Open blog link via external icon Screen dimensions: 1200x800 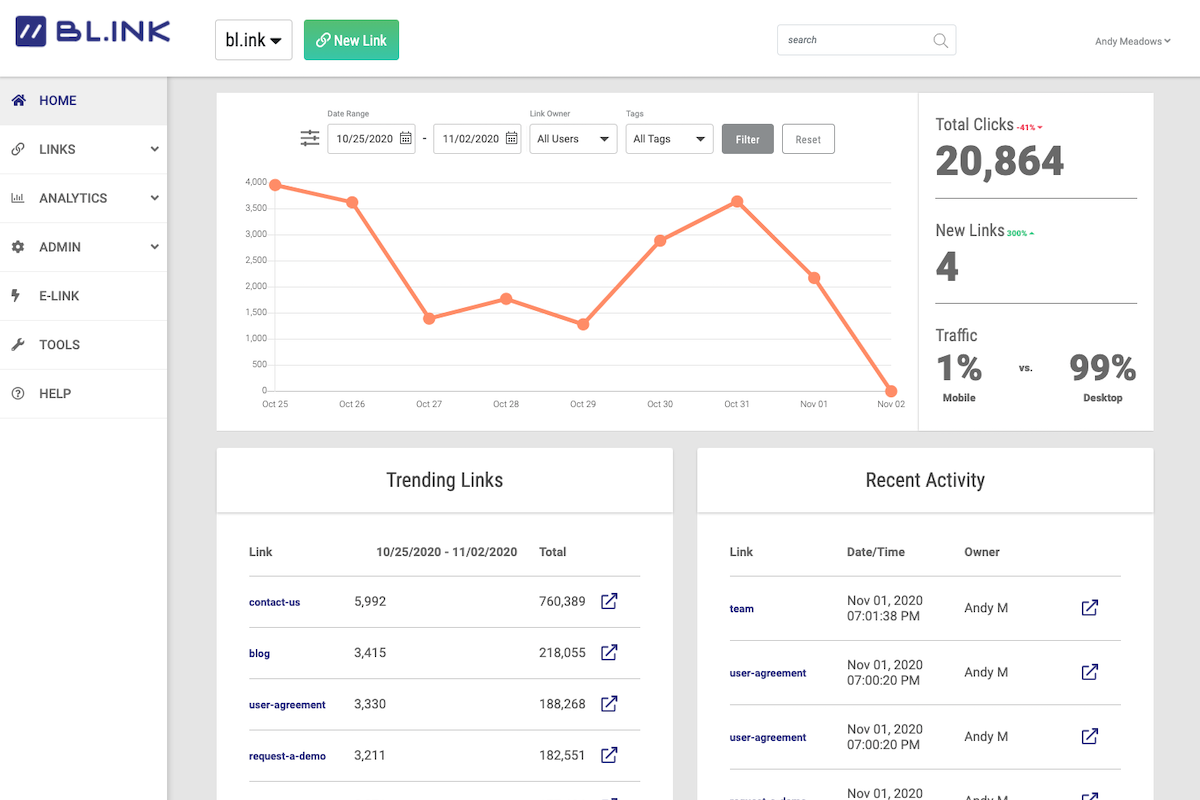point(609,652)
